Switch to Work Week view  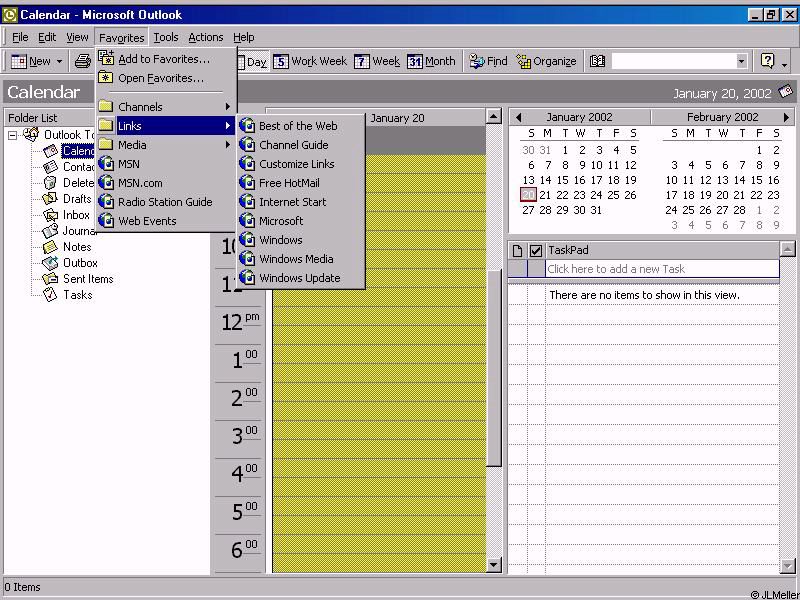coord(310,62)
